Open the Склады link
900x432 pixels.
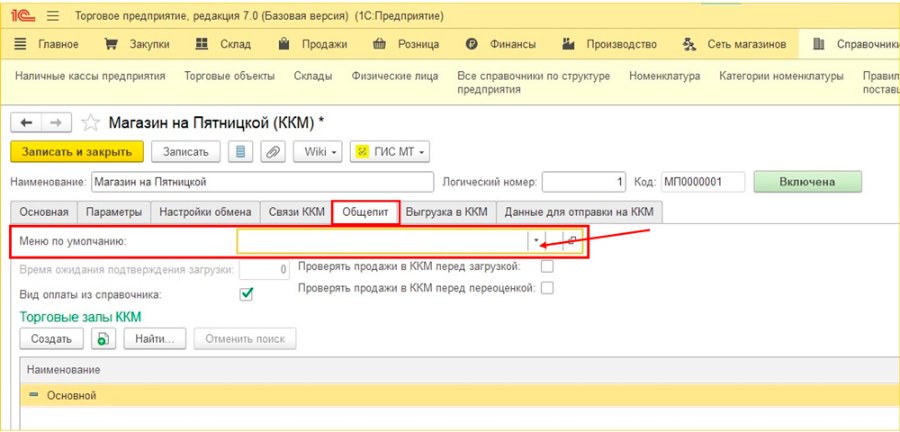pos(313,76)
